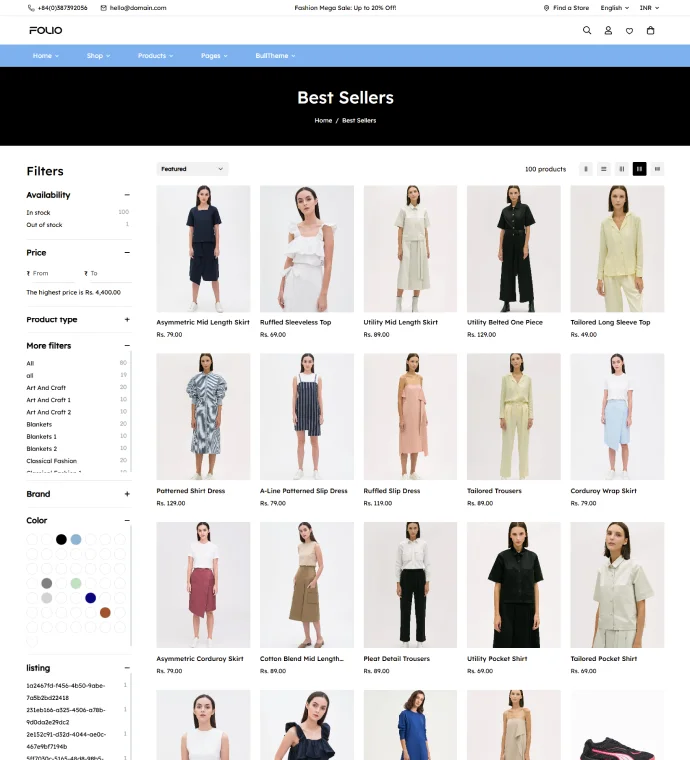This screenshot has height=760, width=690.
Task: Open Pleat Detail Trousers product title
Action: (x=396, y=658)
